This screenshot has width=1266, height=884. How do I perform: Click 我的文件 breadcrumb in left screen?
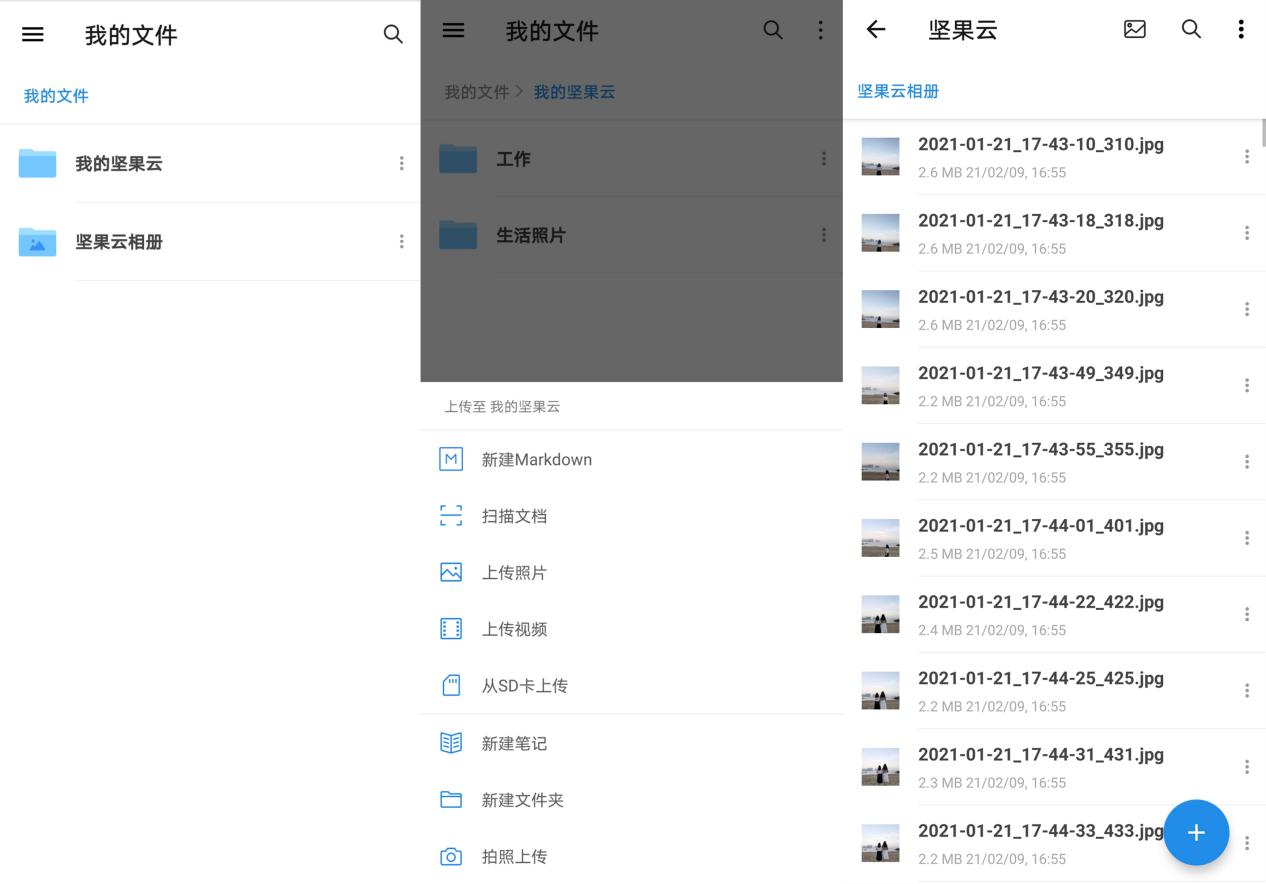click(56, 96)
